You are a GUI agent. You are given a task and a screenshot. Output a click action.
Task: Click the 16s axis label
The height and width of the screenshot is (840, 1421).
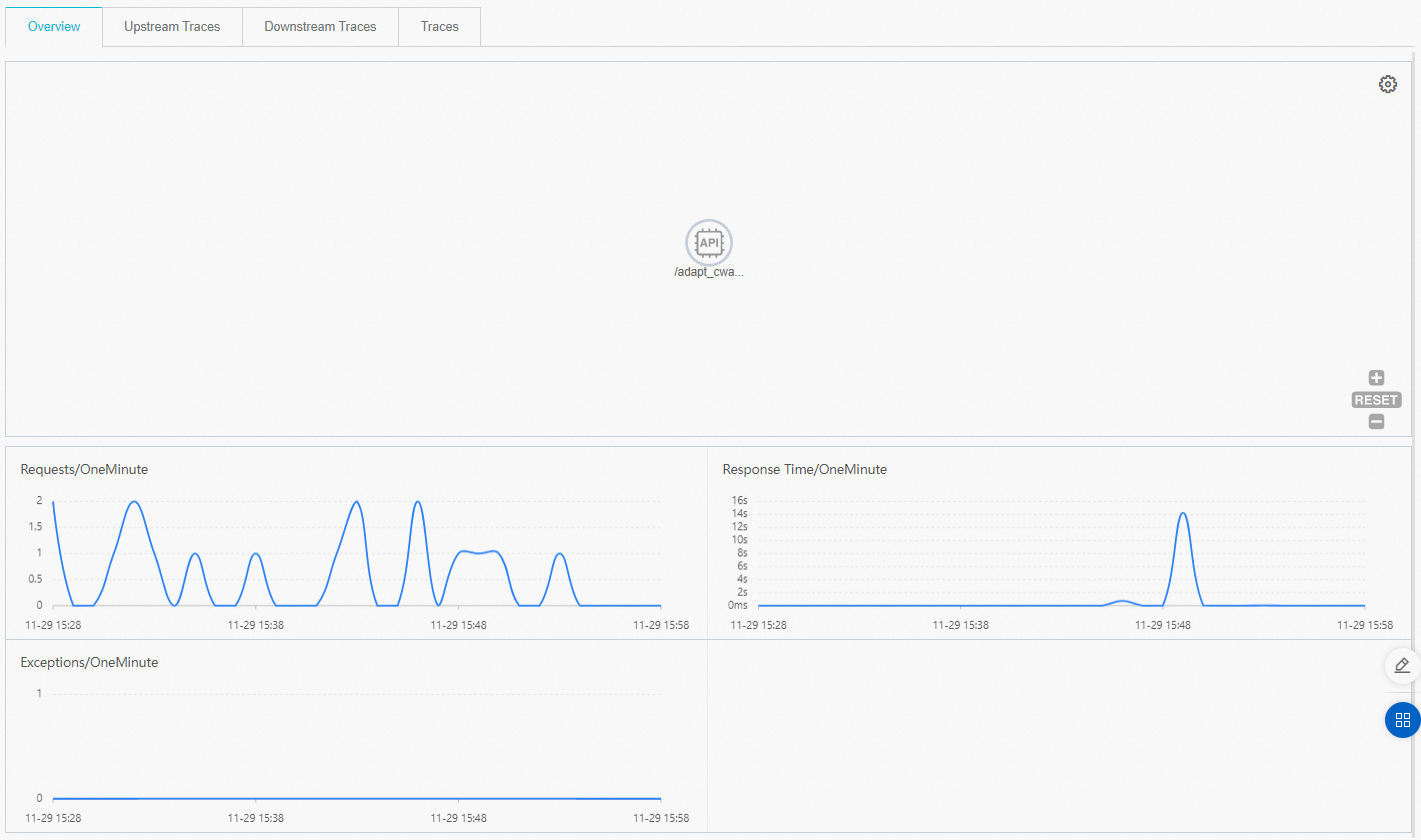[739, 500]
